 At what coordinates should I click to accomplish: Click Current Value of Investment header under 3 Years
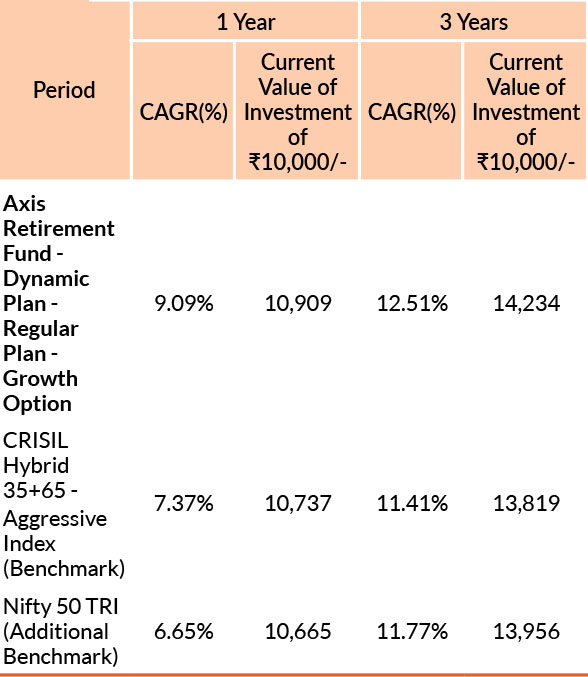tap(525, 112)
